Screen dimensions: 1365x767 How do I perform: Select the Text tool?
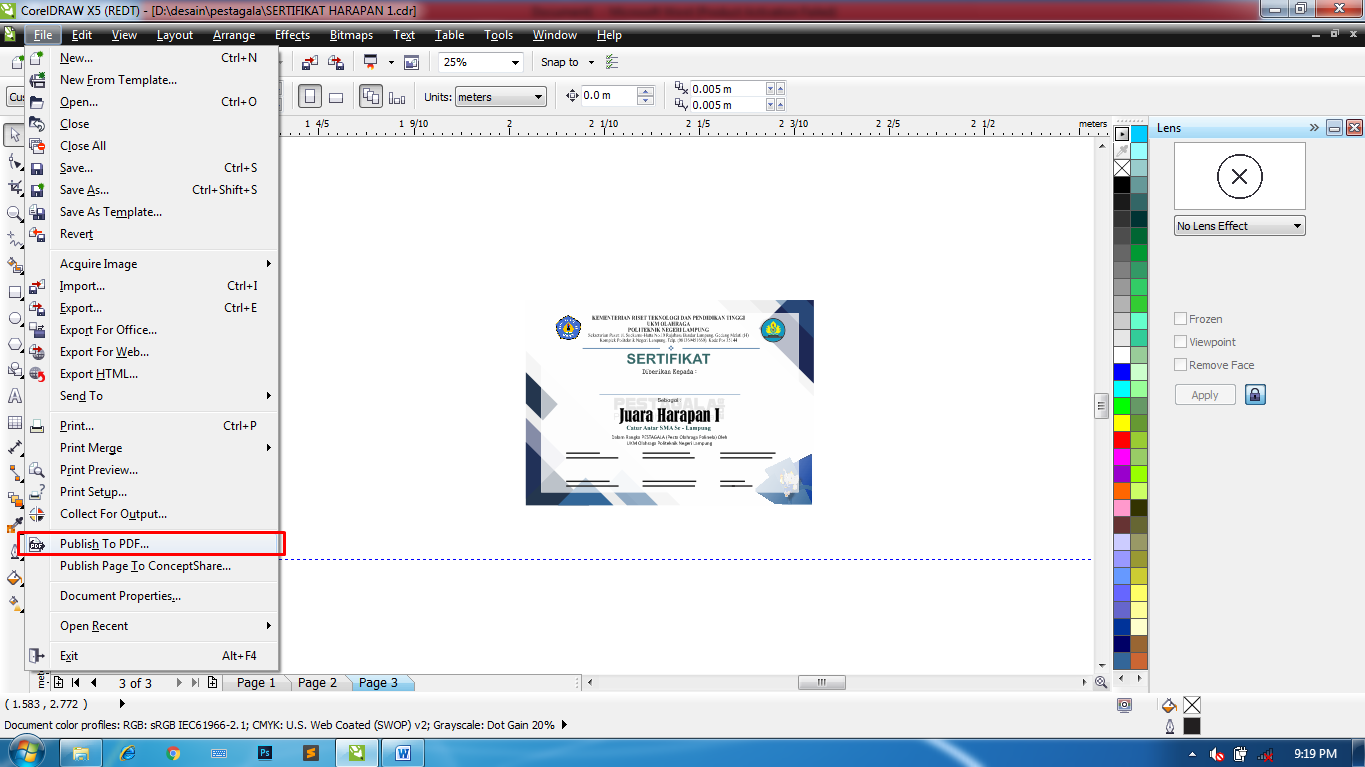coord(14,396)
